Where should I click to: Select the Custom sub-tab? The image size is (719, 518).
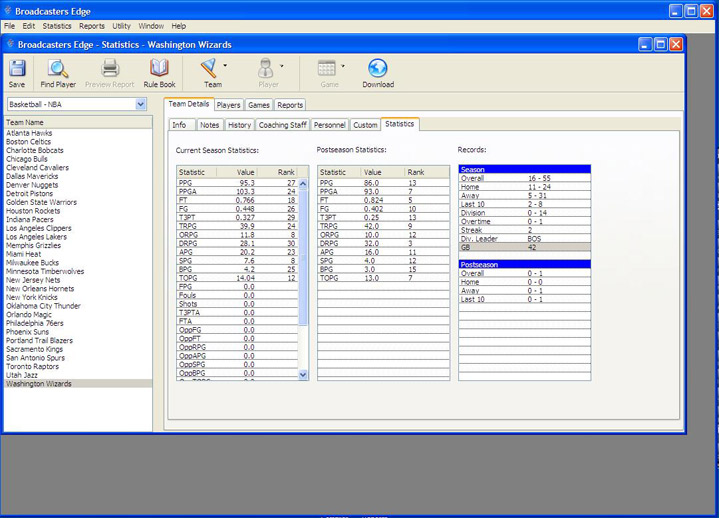[365, 125]
